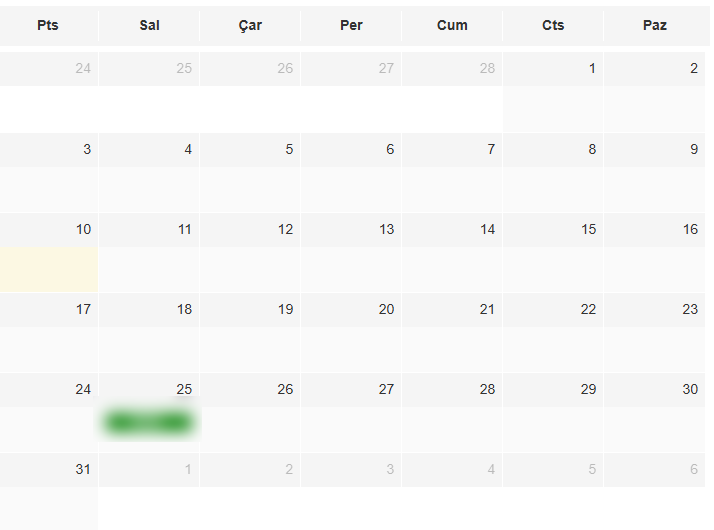Click the Cts weekday header
714x530 pixels.
coord(553,25)
